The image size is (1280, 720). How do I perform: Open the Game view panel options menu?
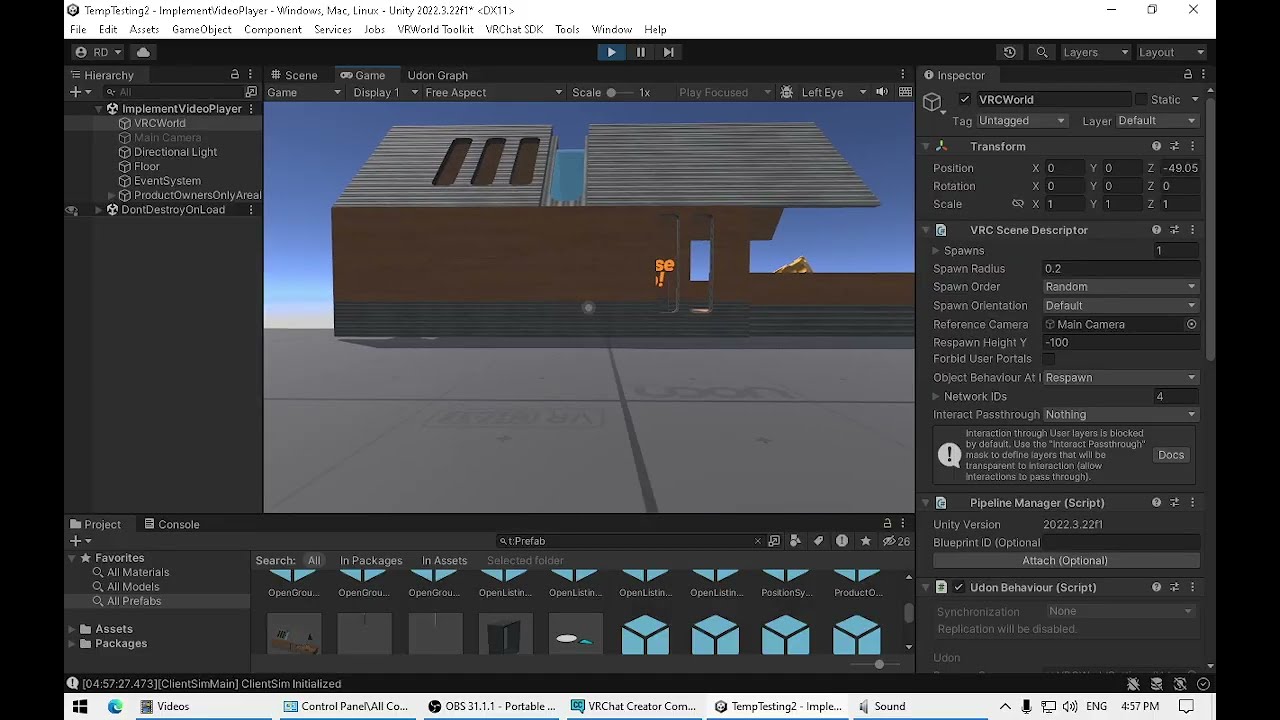point(903,75)
